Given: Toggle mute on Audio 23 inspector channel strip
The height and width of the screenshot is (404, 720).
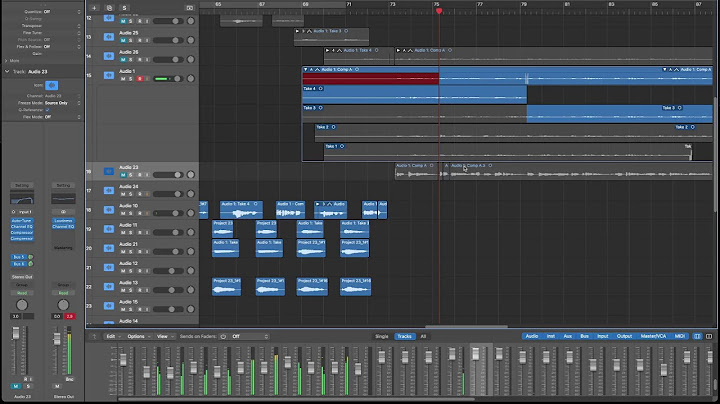Looking at the screenshot, I should click(16, 386).
